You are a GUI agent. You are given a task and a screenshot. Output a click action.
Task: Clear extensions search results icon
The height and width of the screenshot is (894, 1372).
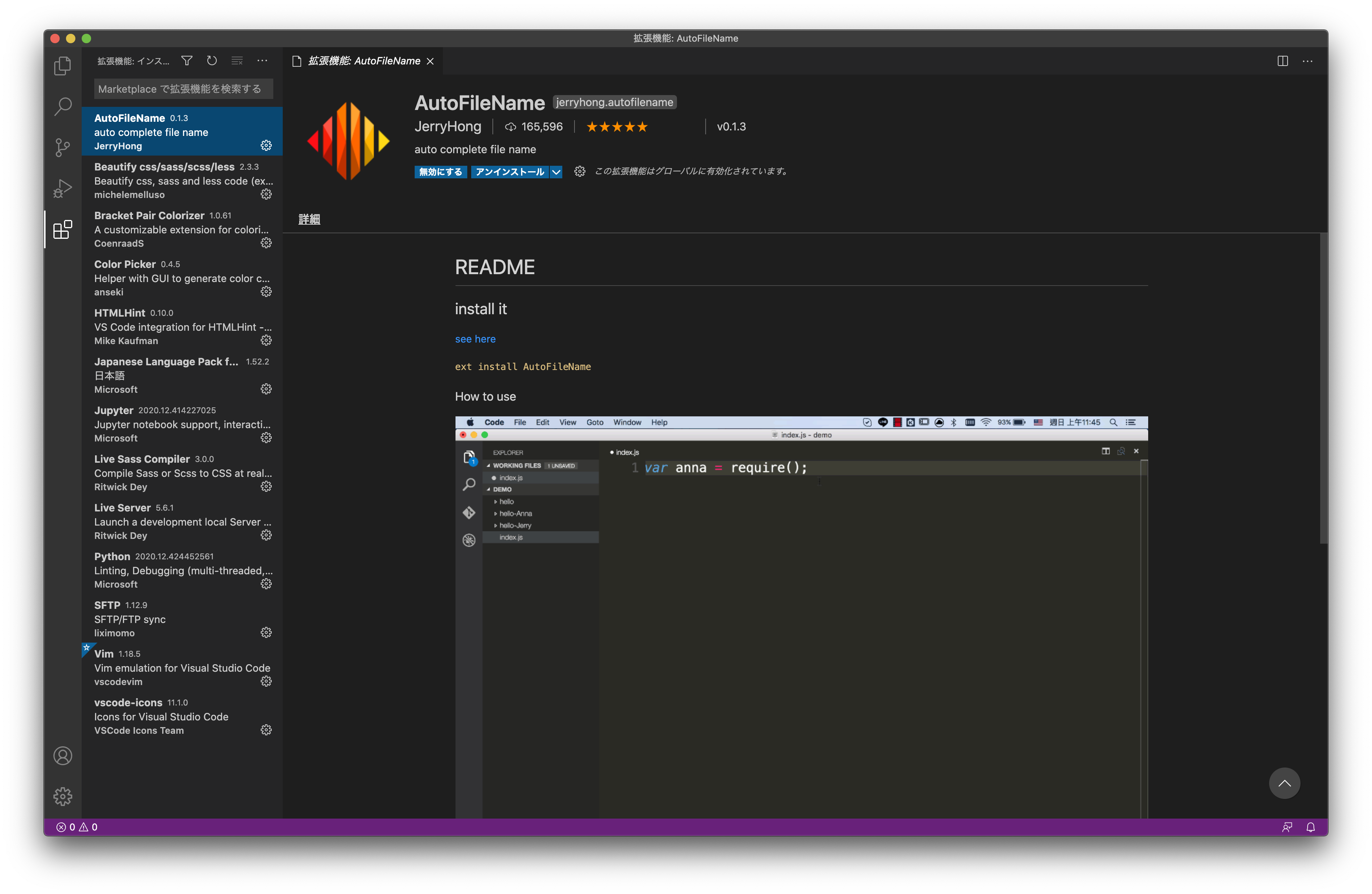pyautogui.click(x=237, y=60)
